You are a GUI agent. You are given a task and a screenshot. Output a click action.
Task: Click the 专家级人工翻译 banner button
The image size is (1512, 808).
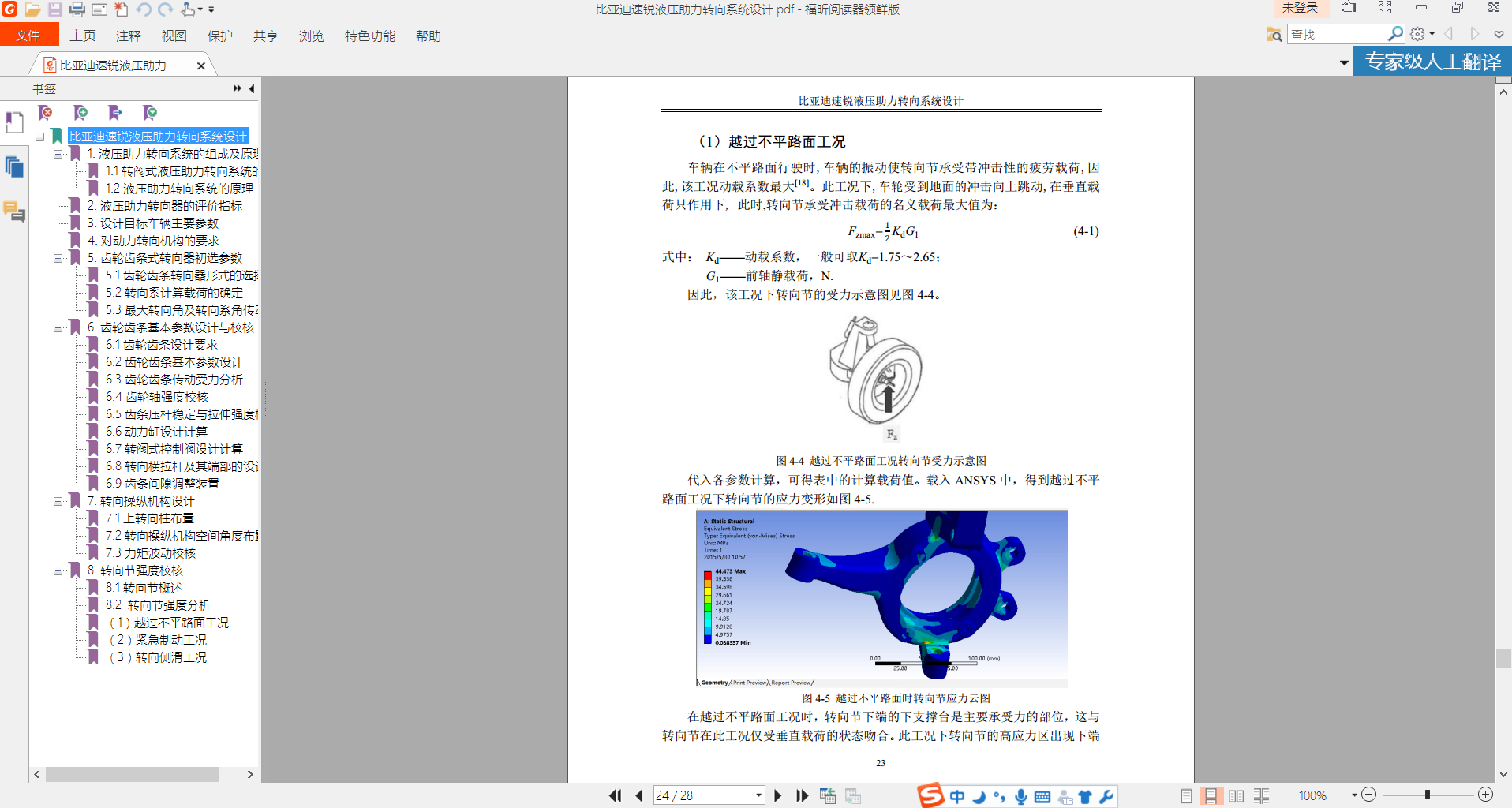(1433, 62)
